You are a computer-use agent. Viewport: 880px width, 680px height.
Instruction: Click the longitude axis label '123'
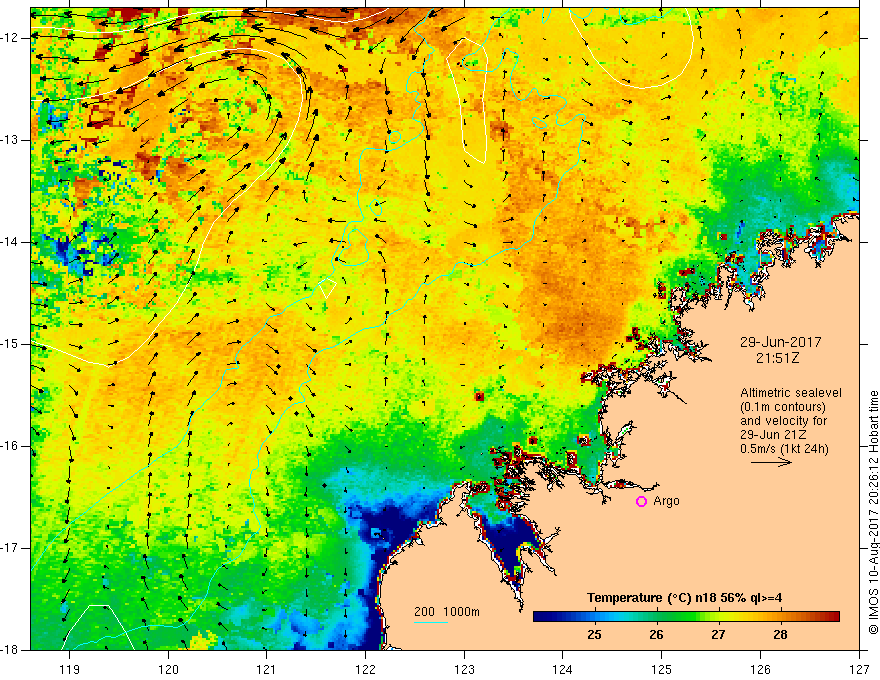(464, 669)
